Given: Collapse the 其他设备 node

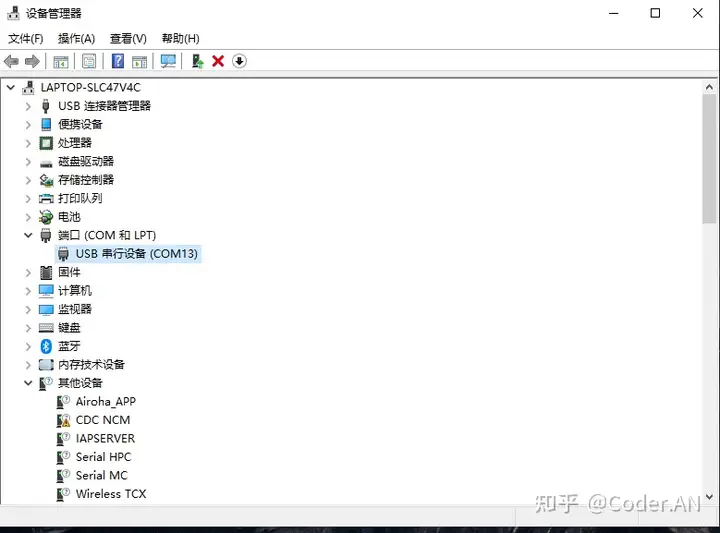Looking at the screenshot, I should coord(28,383).
